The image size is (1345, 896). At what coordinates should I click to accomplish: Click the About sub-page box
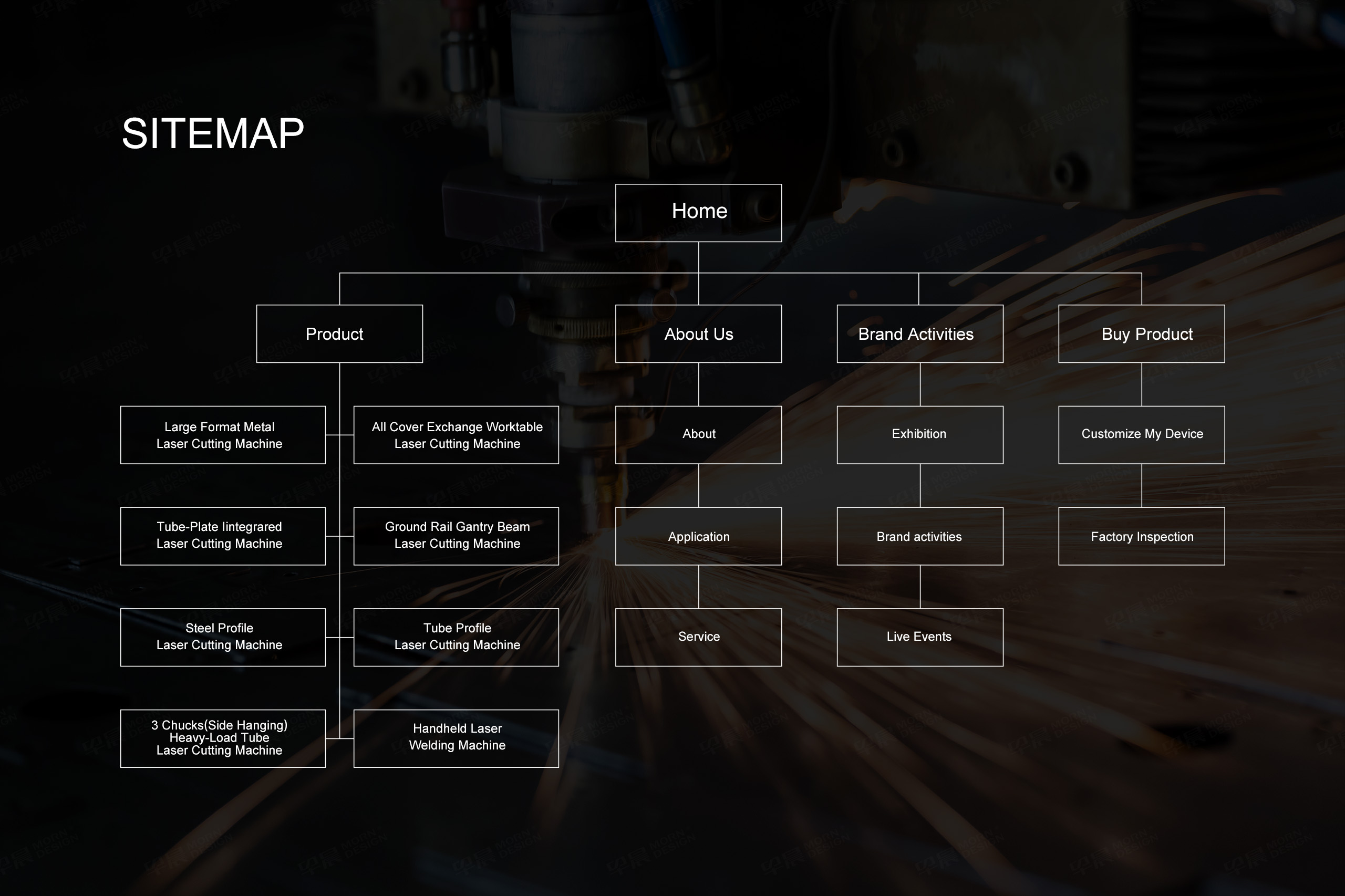pyautogui.click(x=698, y=435)
